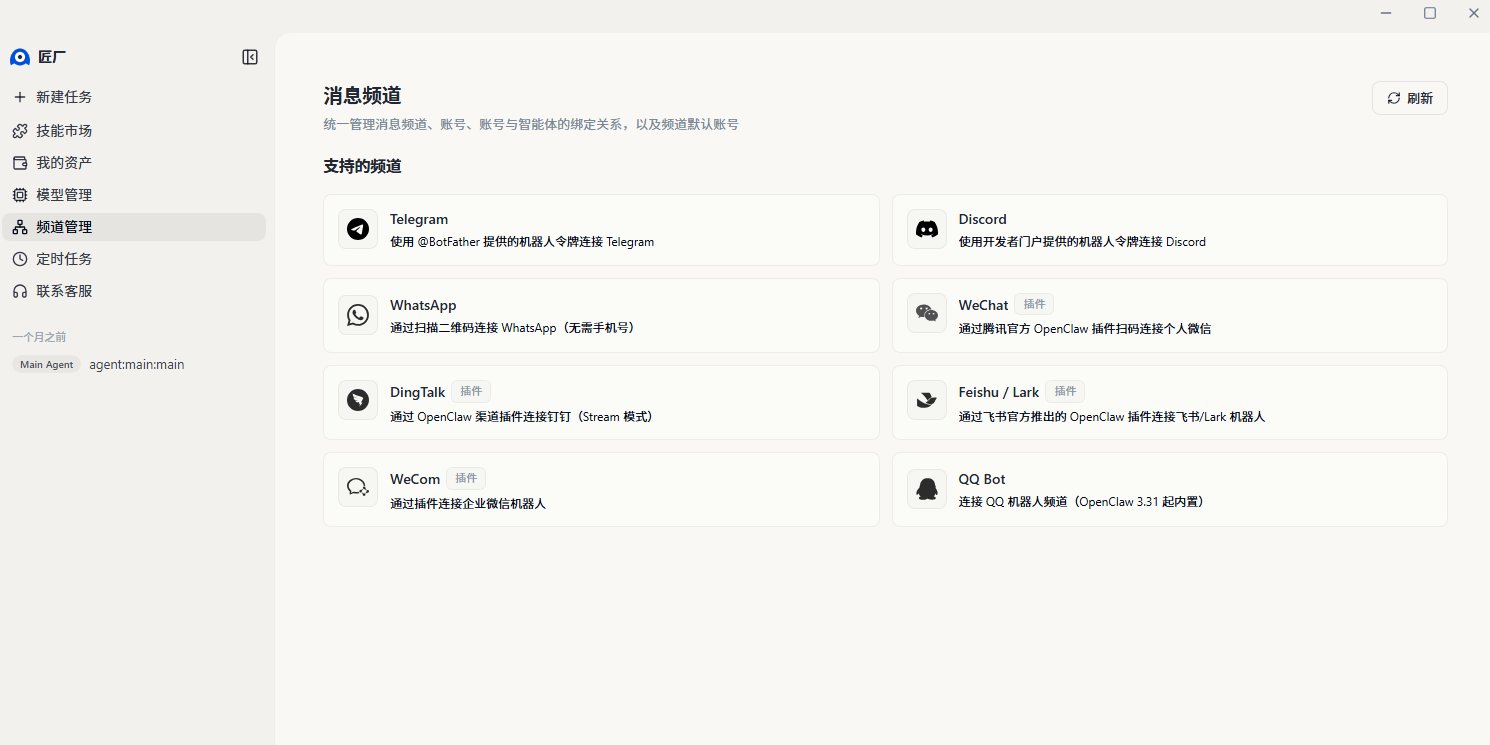Collapse the sidebar with the panel icon
This screenshot has width=1490, height=745.
(250, 57)
